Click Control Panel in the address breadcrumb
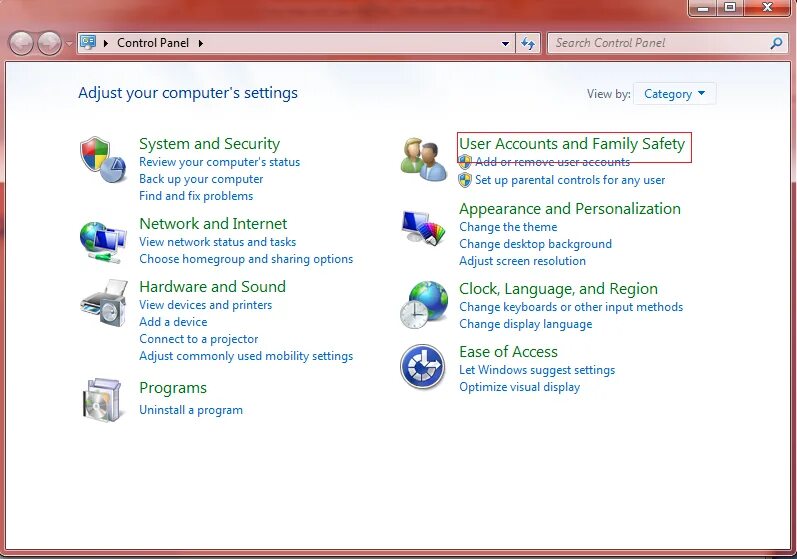The height and width of the screenshot is (559, 797). (153, 43)
